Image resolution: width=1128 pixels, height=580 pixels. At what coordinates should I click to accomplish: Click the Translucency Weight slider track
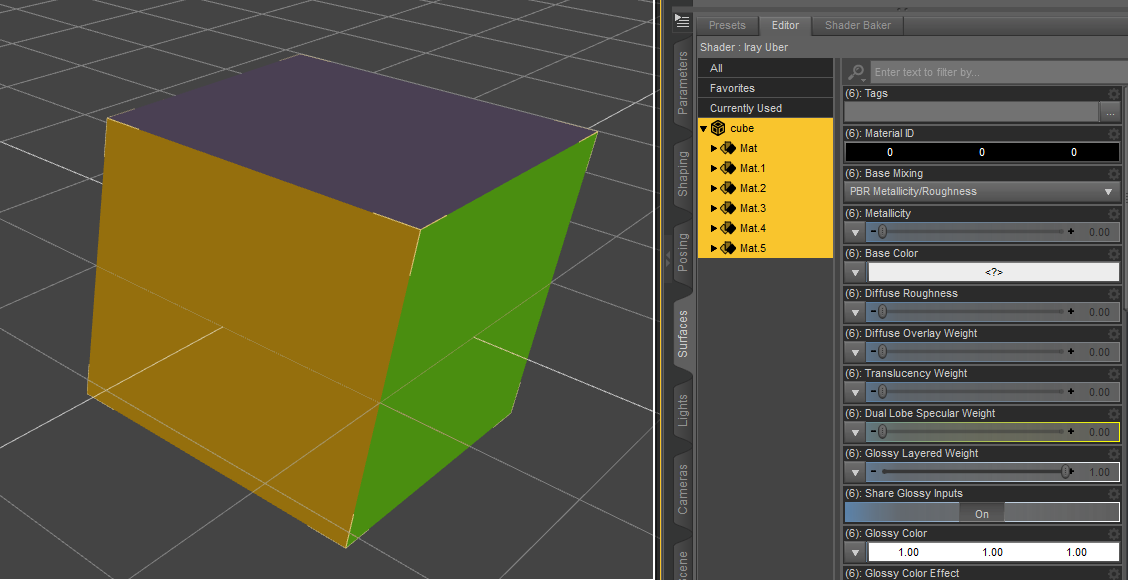[x=972, y=391]
